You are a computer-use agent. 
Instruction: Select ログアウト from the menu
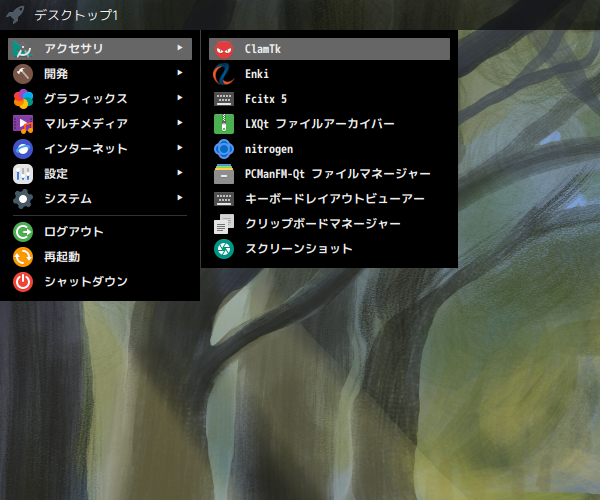click(x=100, y=232)
